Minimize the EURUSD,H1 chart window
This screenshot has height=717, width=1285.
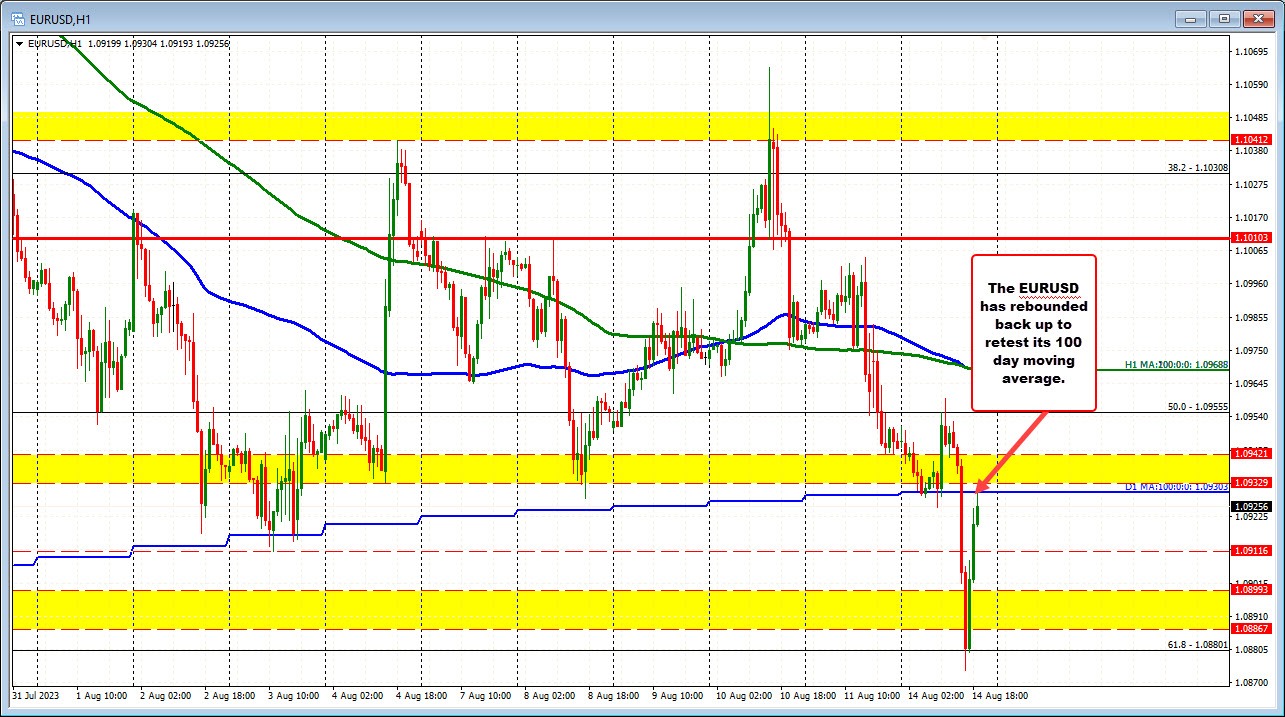click(1191, 17)
